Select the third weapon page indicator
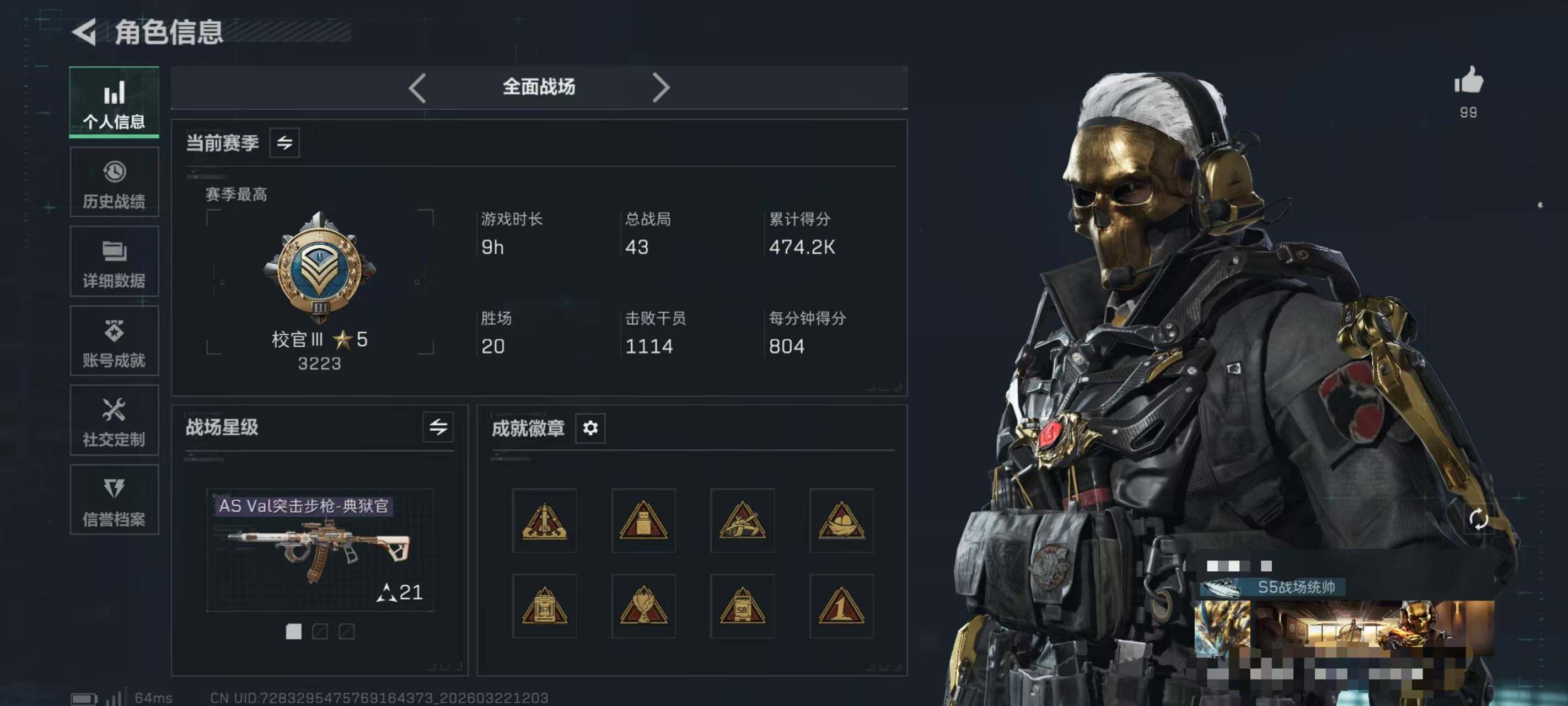The height and width of the screenshot is (706, 1568). [x=347, y=632]
